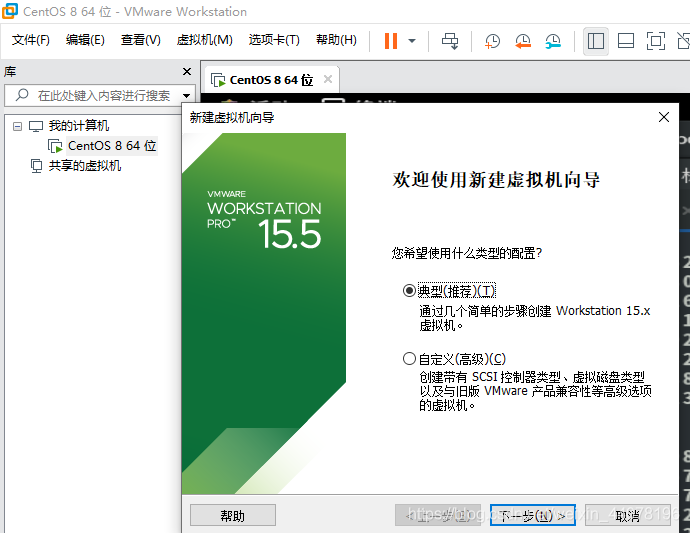This screenshot has width=690, height=533.
Task: Toggle the thumbnail bar icon
Action: 626,41
